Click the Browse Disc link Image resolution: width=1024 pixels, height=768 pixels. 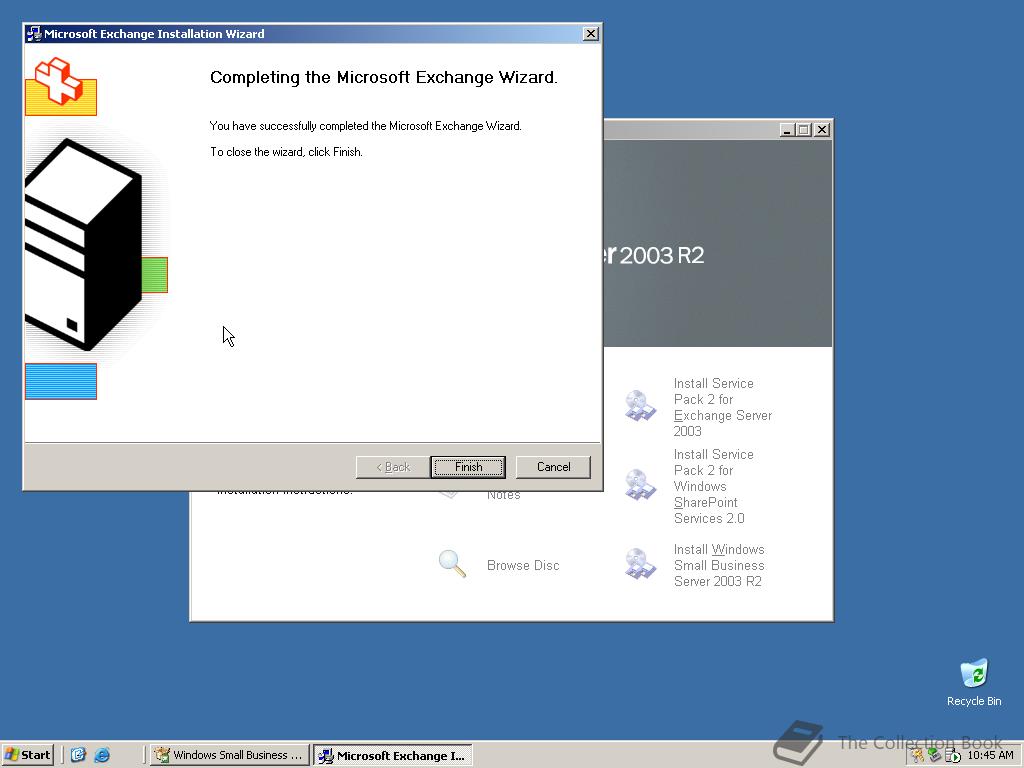pos(523,566)
